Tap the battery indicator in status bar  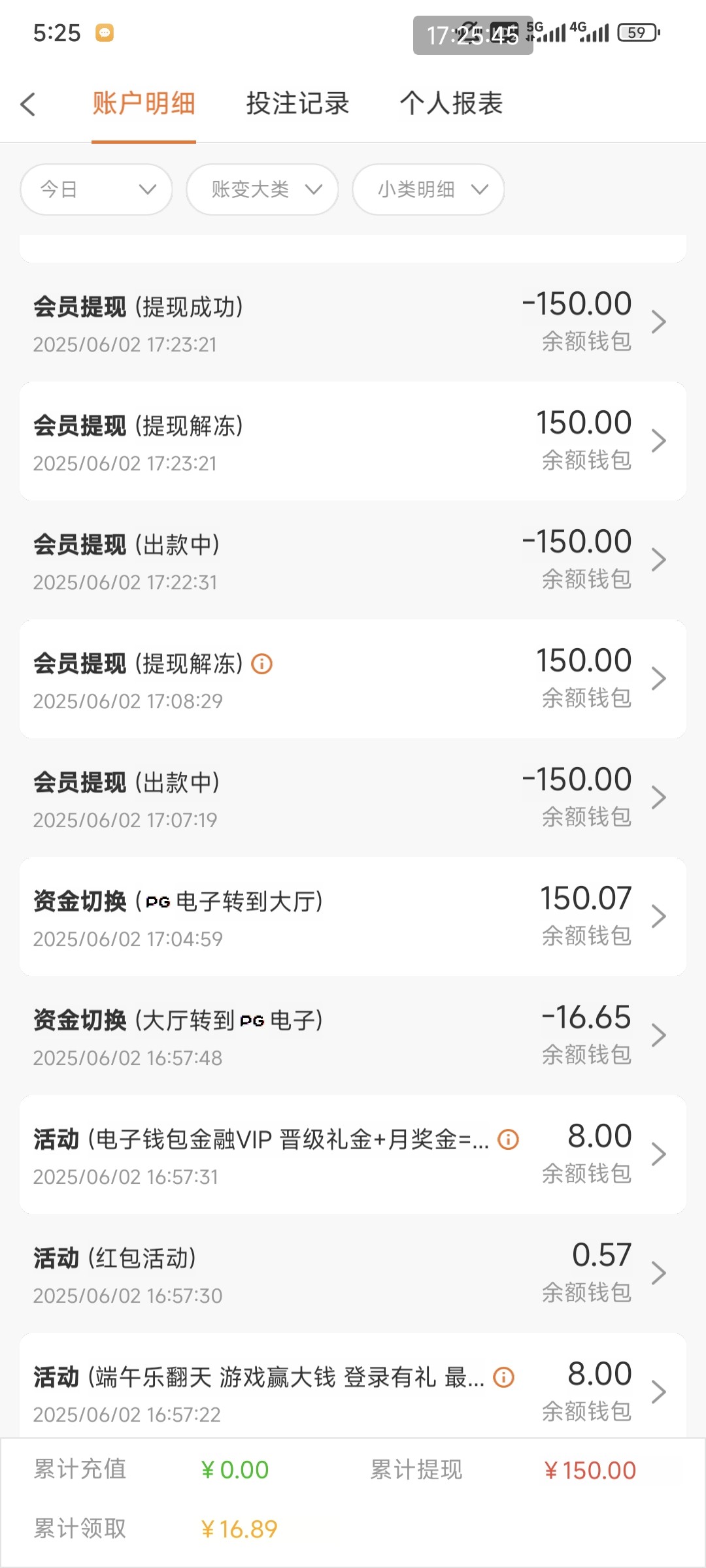tap(638, 32)
